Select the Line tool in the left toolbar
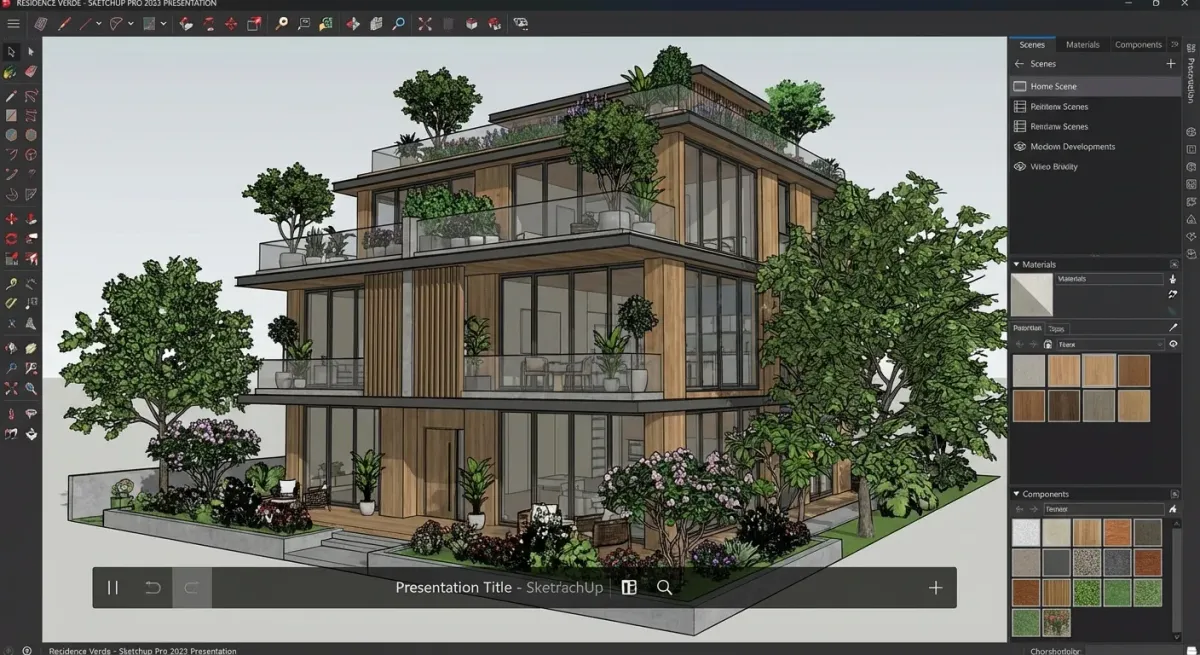 pyautogui.click(x=11, y=96)
